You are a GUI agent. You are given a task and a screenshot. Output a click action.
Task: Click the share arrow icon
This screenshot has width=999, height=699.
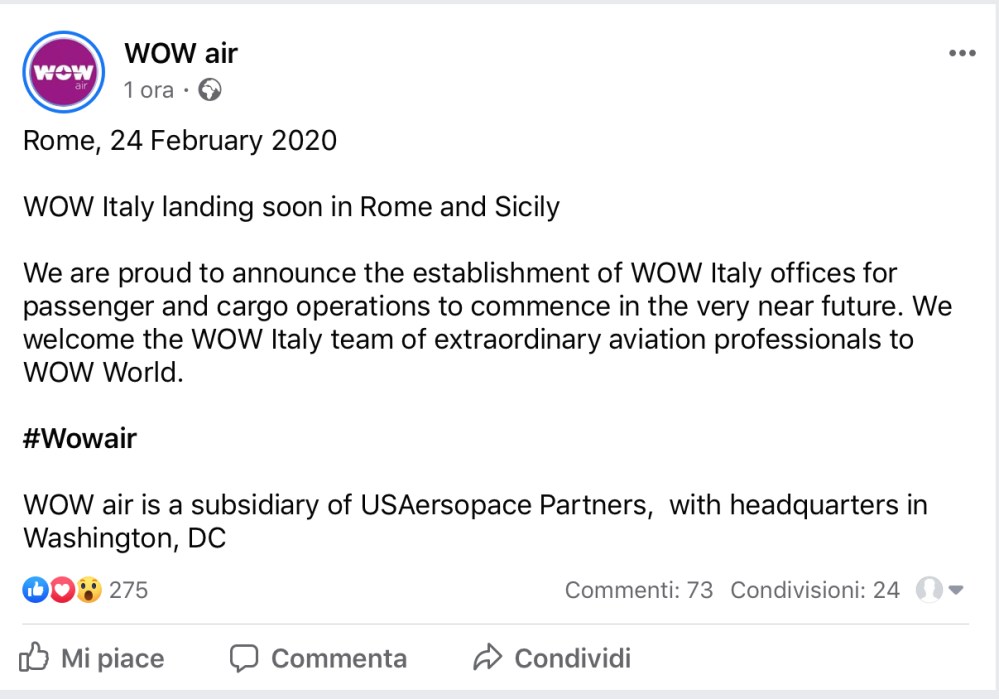pyautogui.click(x=487, y=658)
